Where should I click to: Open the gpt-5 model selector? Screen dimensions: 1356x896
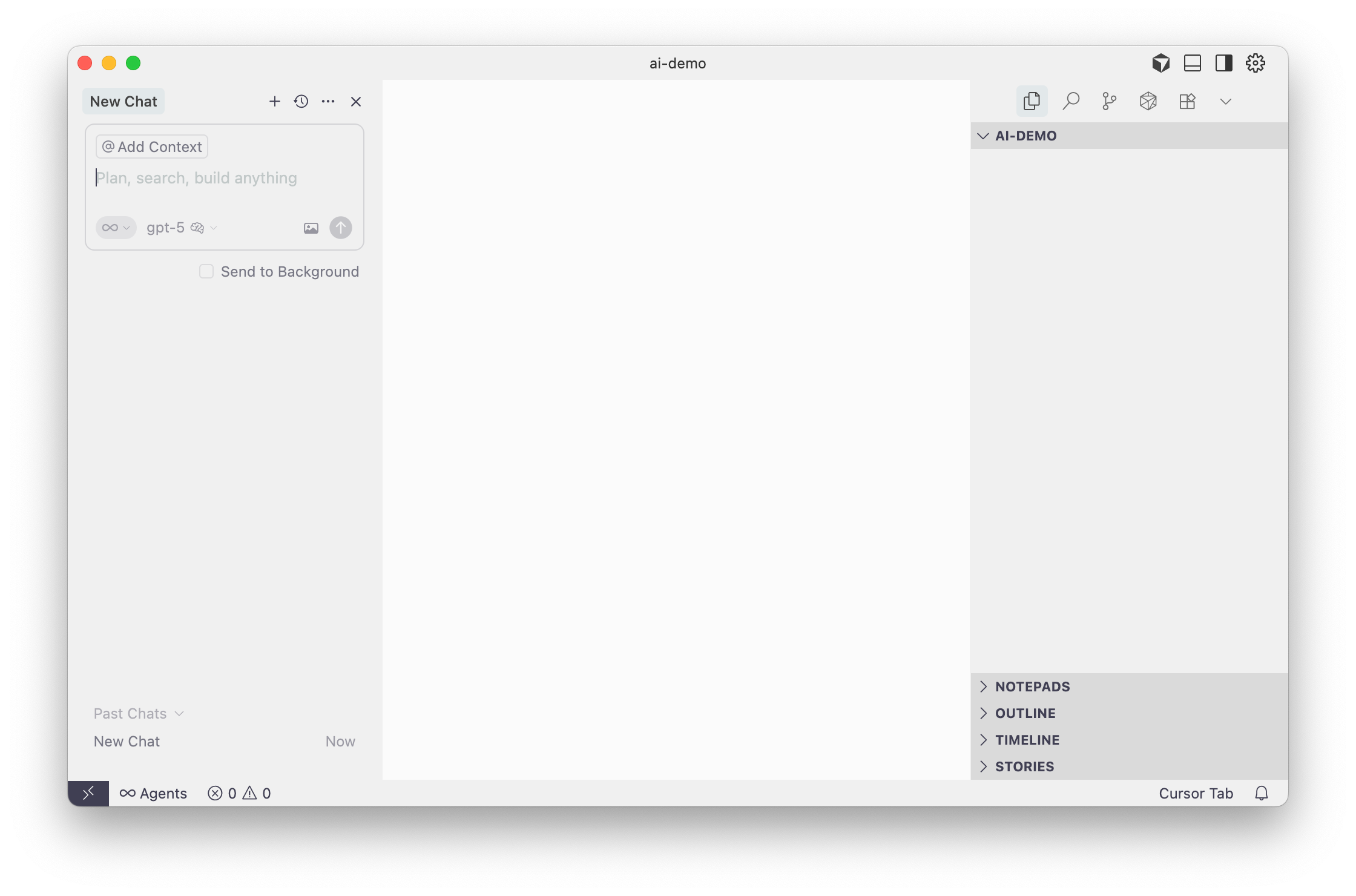[x=181, y=228]
